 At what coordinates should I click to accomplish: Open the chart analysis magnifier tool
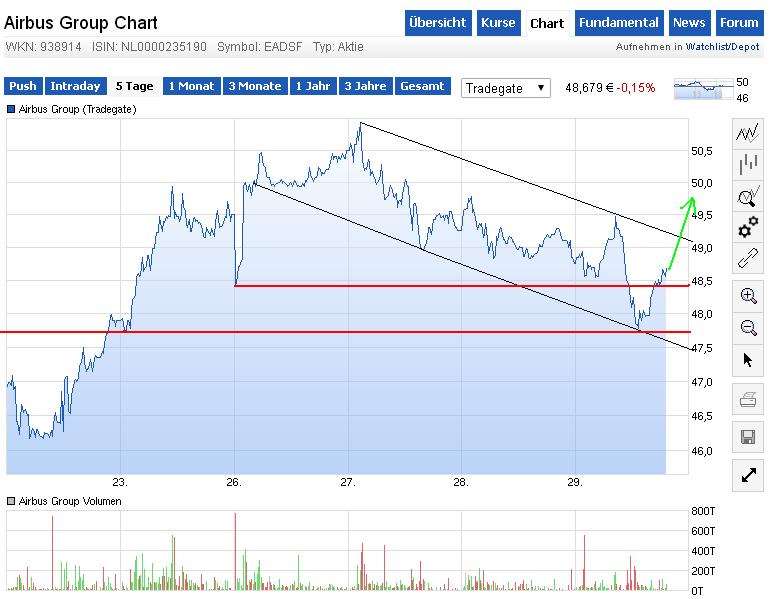click(x=747, y=196)
